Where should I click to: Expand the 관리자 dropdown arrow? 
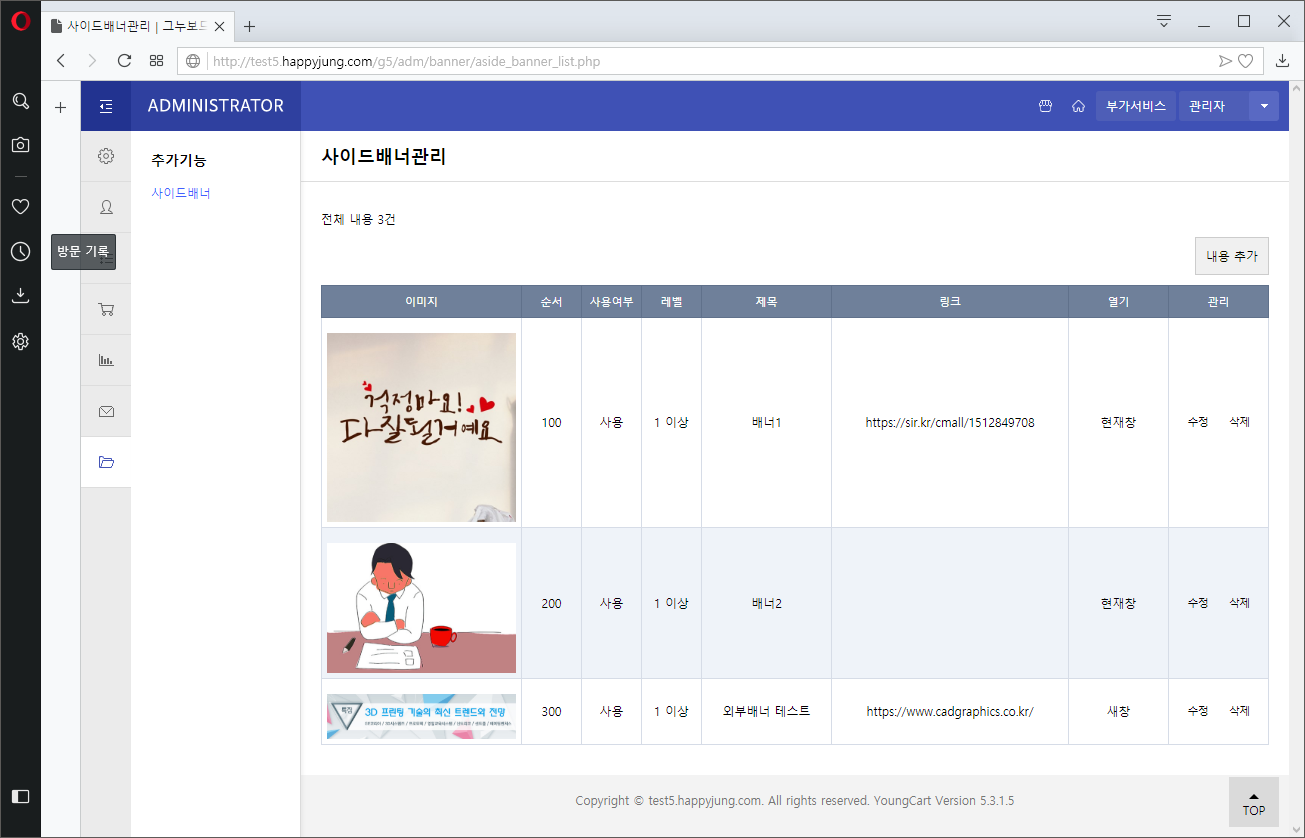(x=1264, y=105)
